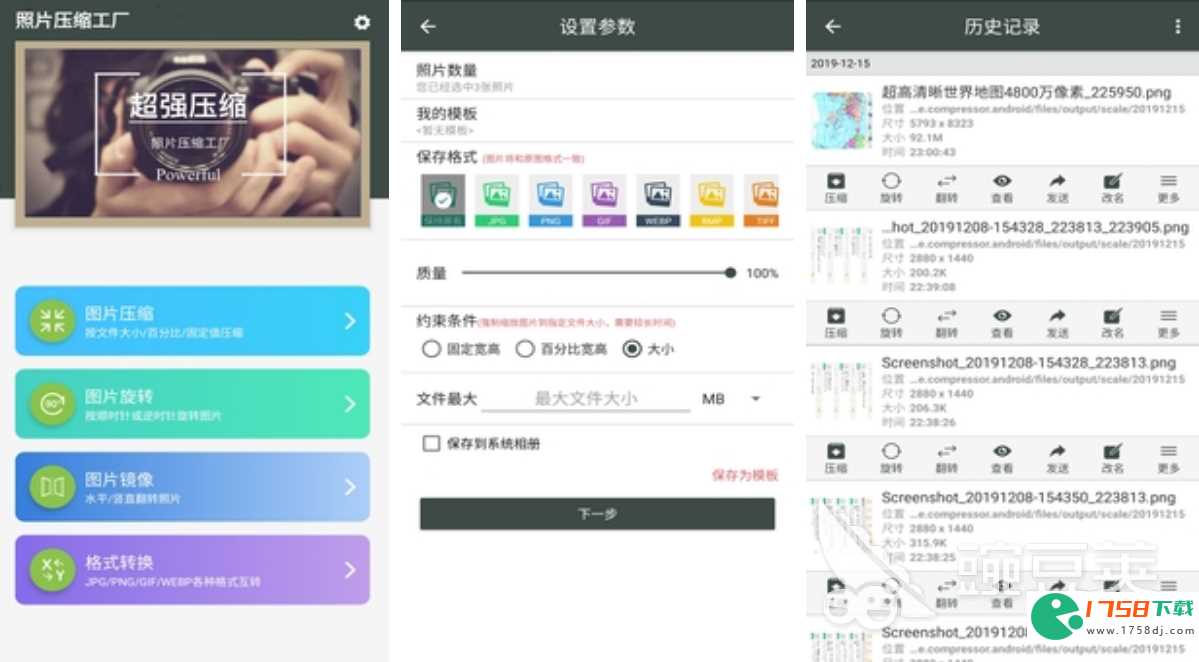Tap 查看 eye for the 206.3K screenshot file
The height and width of the screenshot is (662, 1199).
tap(1002, 459)
